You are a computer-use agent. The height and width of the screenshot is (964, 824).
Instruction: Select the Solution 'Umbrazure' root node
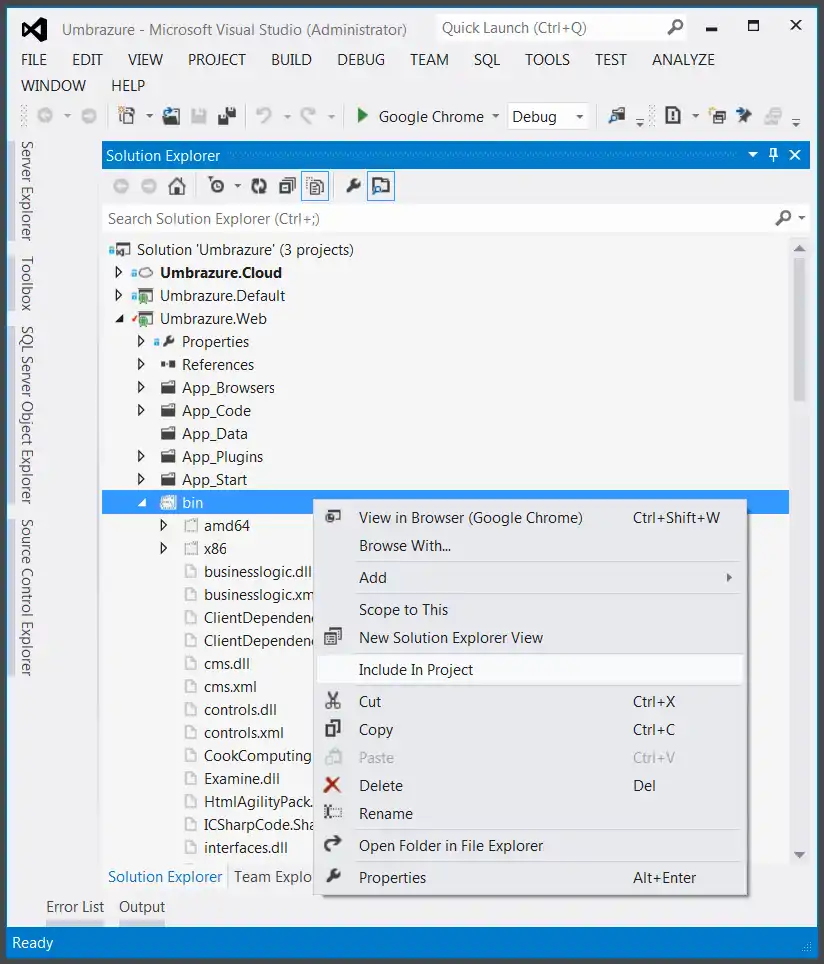[x=245, y=250]
